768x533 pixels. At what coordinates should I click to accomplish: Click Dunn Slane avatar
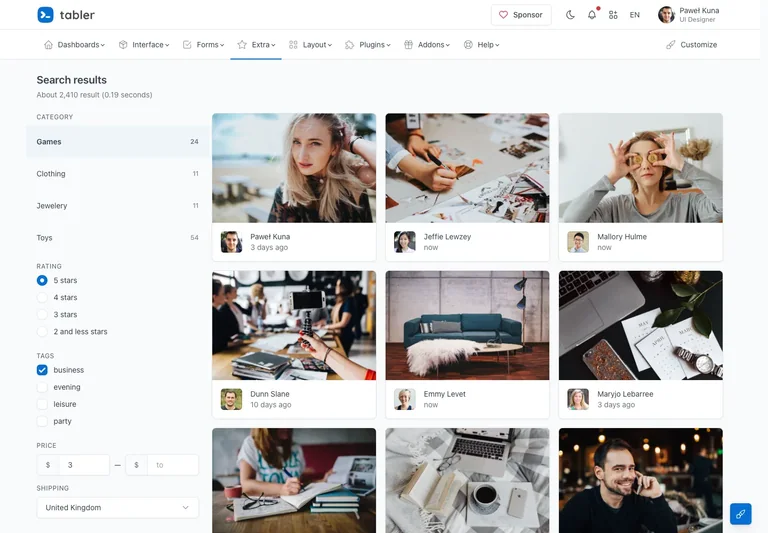(231, 399)
